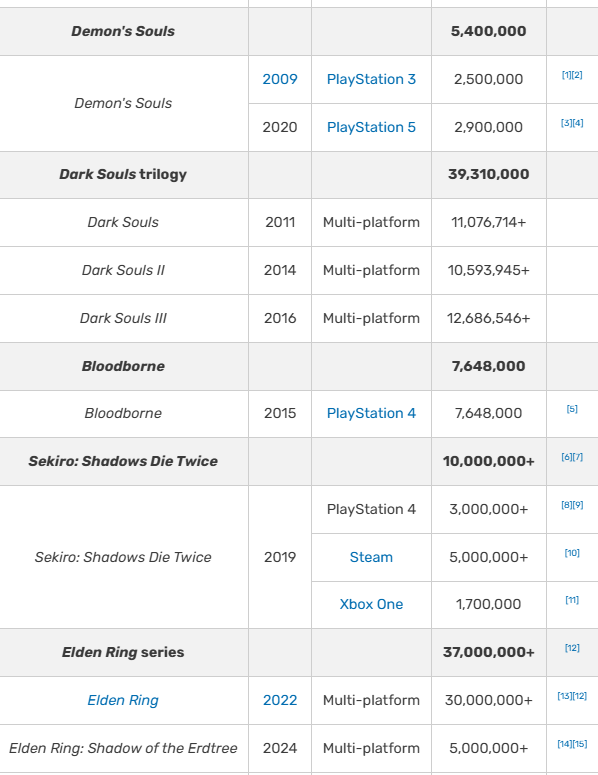
Task: Select the 3,000,000+ sales cell
Action: pos(488,509)
